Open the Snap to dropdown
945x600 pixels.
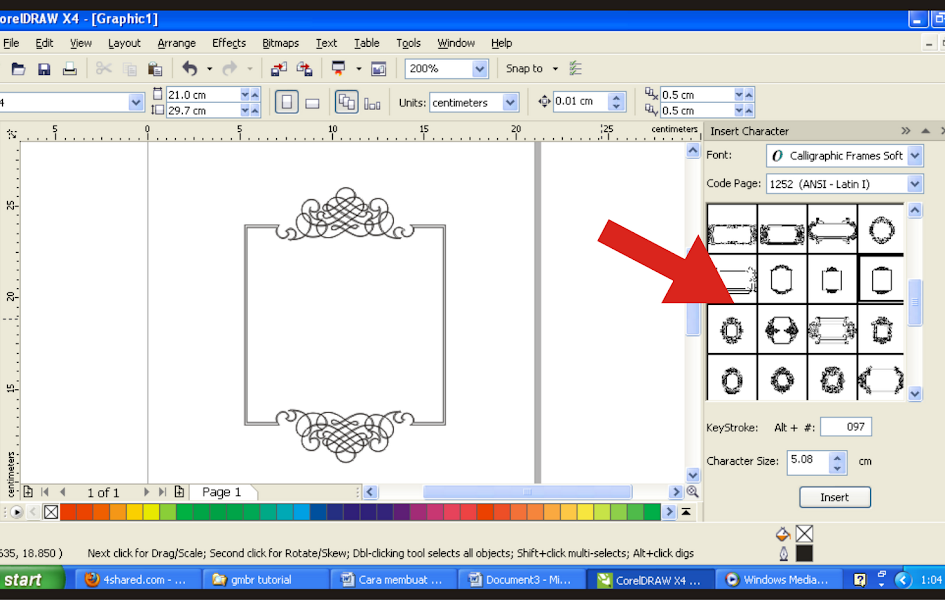click(555, 69)
